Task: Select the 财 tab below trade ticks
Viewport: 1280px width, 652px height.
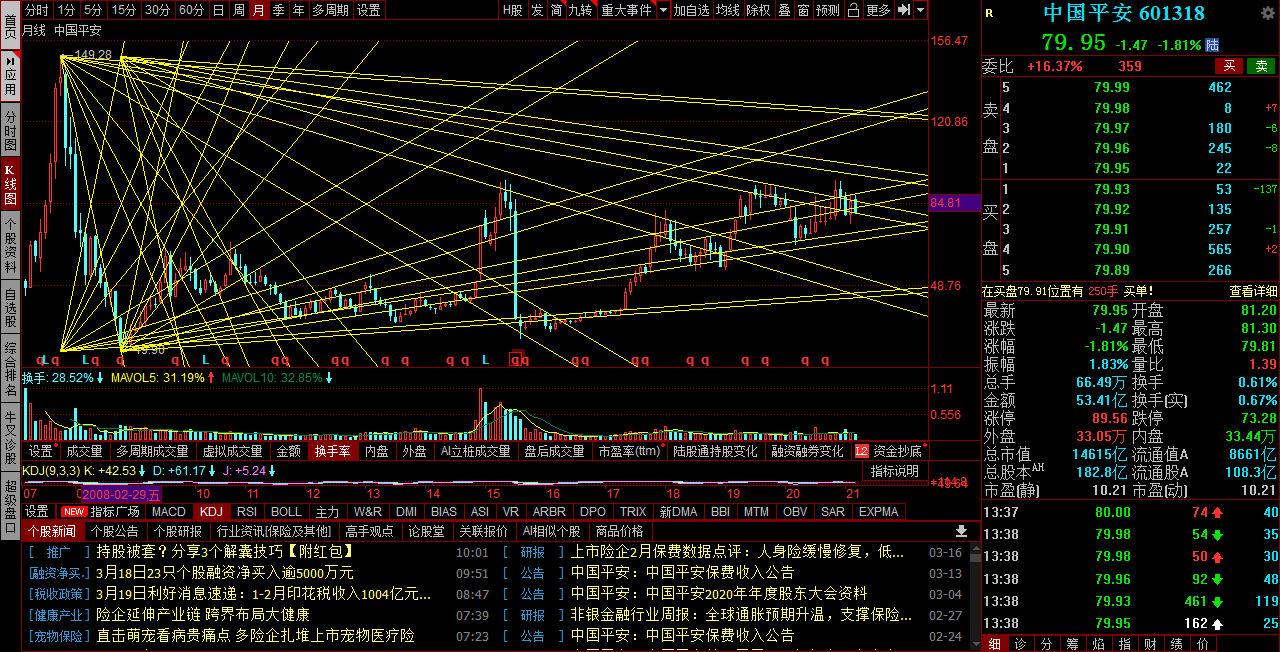Action: point(1150,643)
